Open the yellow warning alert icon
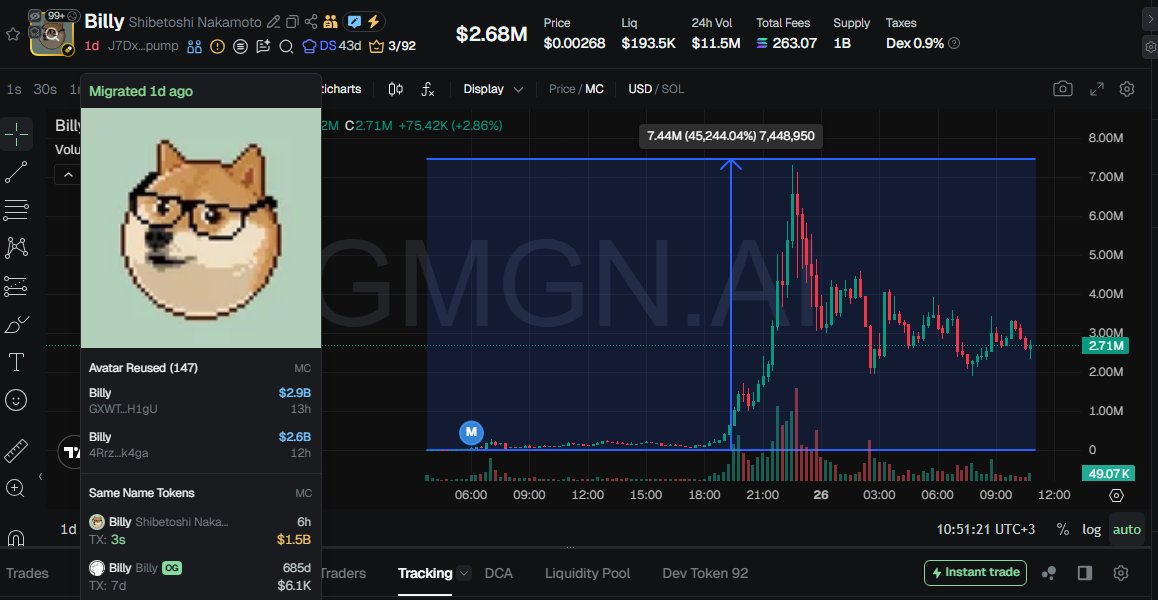The height and width of the screenshot is (600, 1158). click(x=217, y=47)
